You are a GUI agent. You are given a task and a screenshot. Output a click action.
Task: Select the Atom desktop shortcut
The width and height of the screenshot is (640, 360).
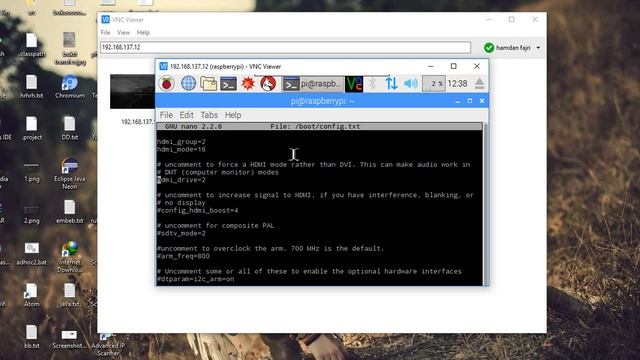pos(31,295)
